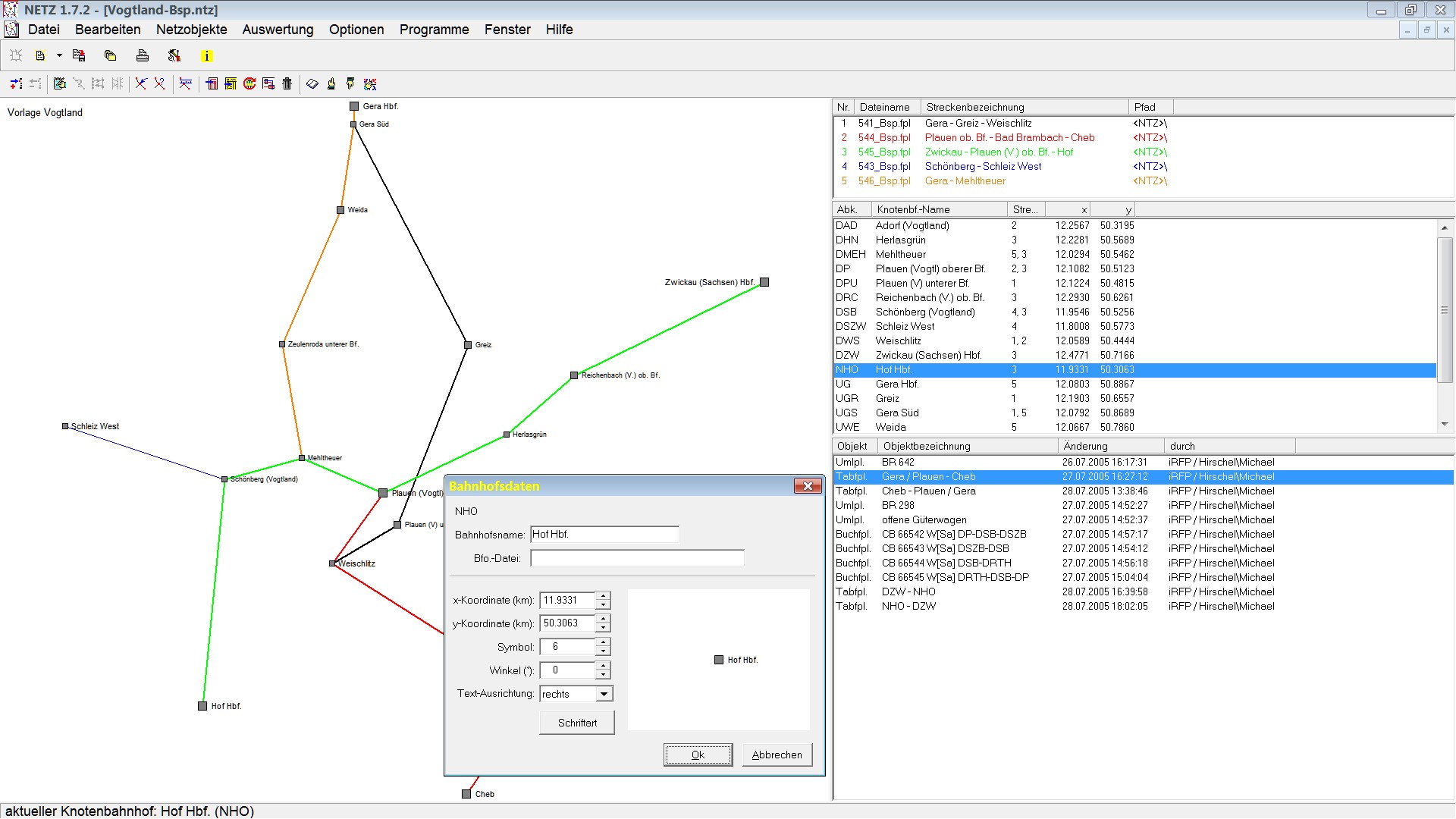Open the Auswertung menu

(x=278, y=30)
